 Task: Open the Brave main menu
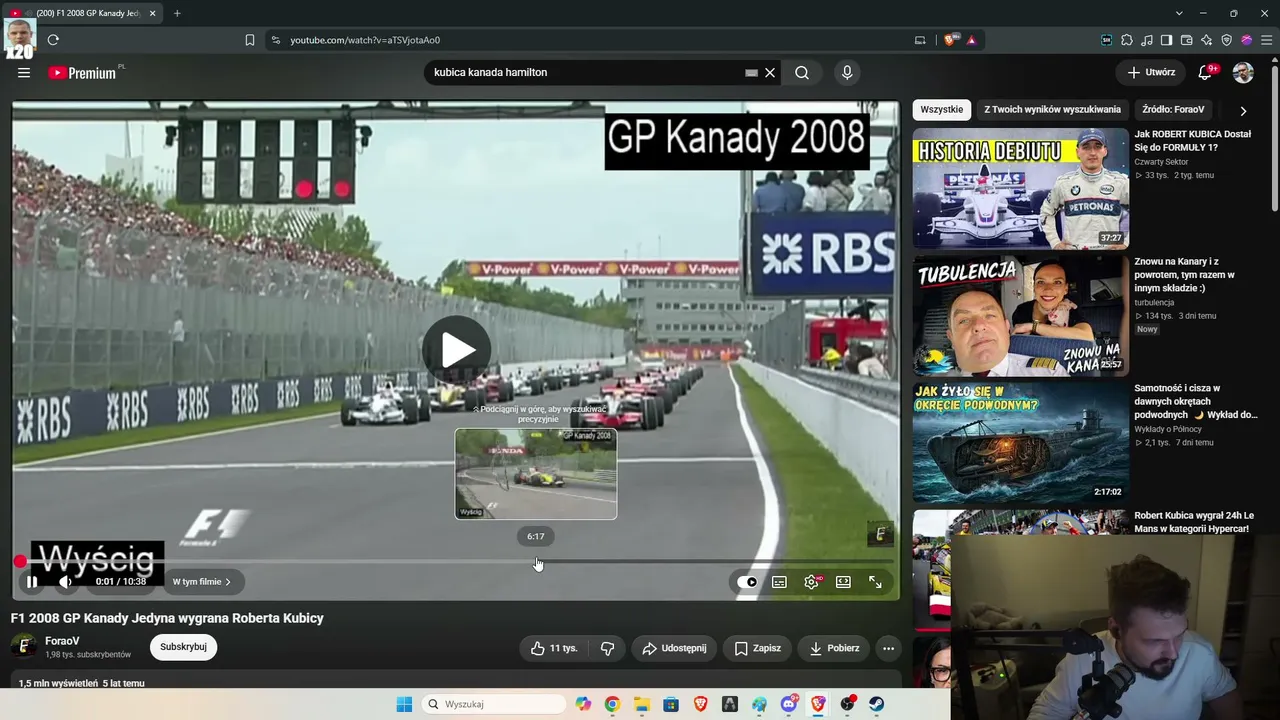coord(1267,40)
